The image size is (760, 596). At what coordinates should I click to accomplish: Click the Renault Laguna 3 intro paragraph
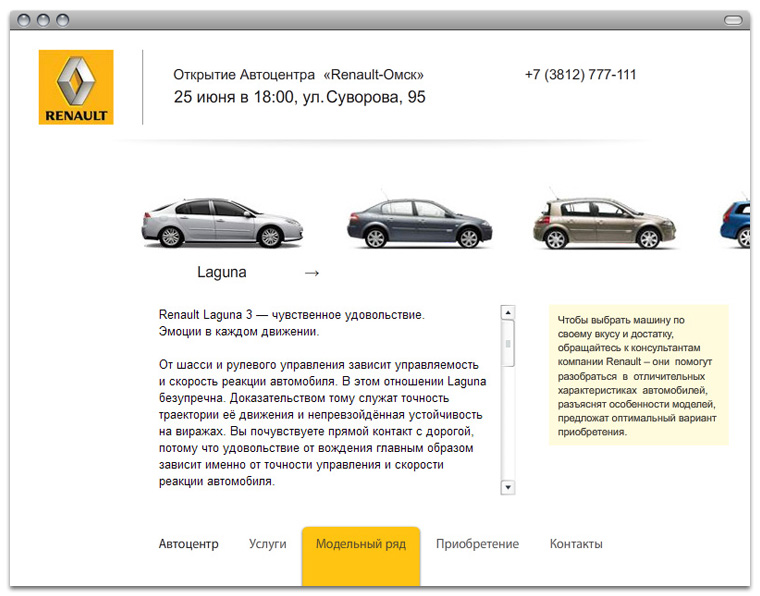click(x=292, y=323)
